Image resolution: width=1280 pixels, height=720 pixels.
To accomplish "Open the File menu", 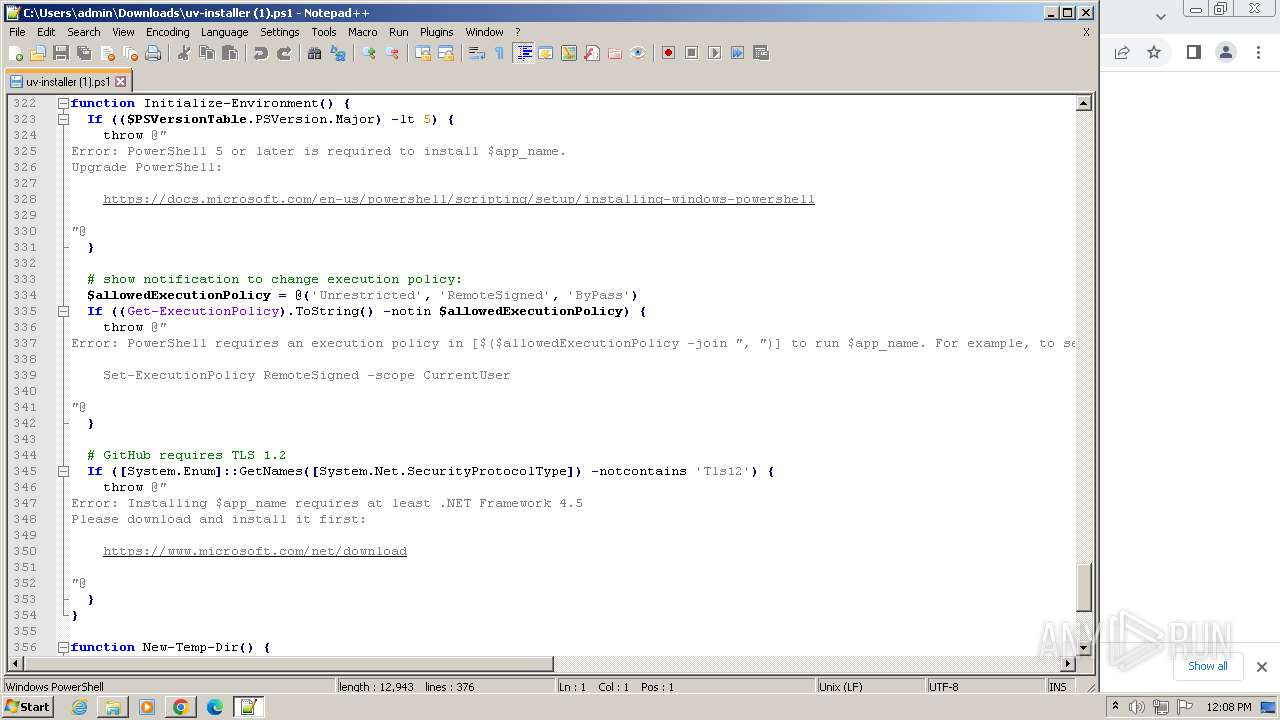I will pos(17,32).
